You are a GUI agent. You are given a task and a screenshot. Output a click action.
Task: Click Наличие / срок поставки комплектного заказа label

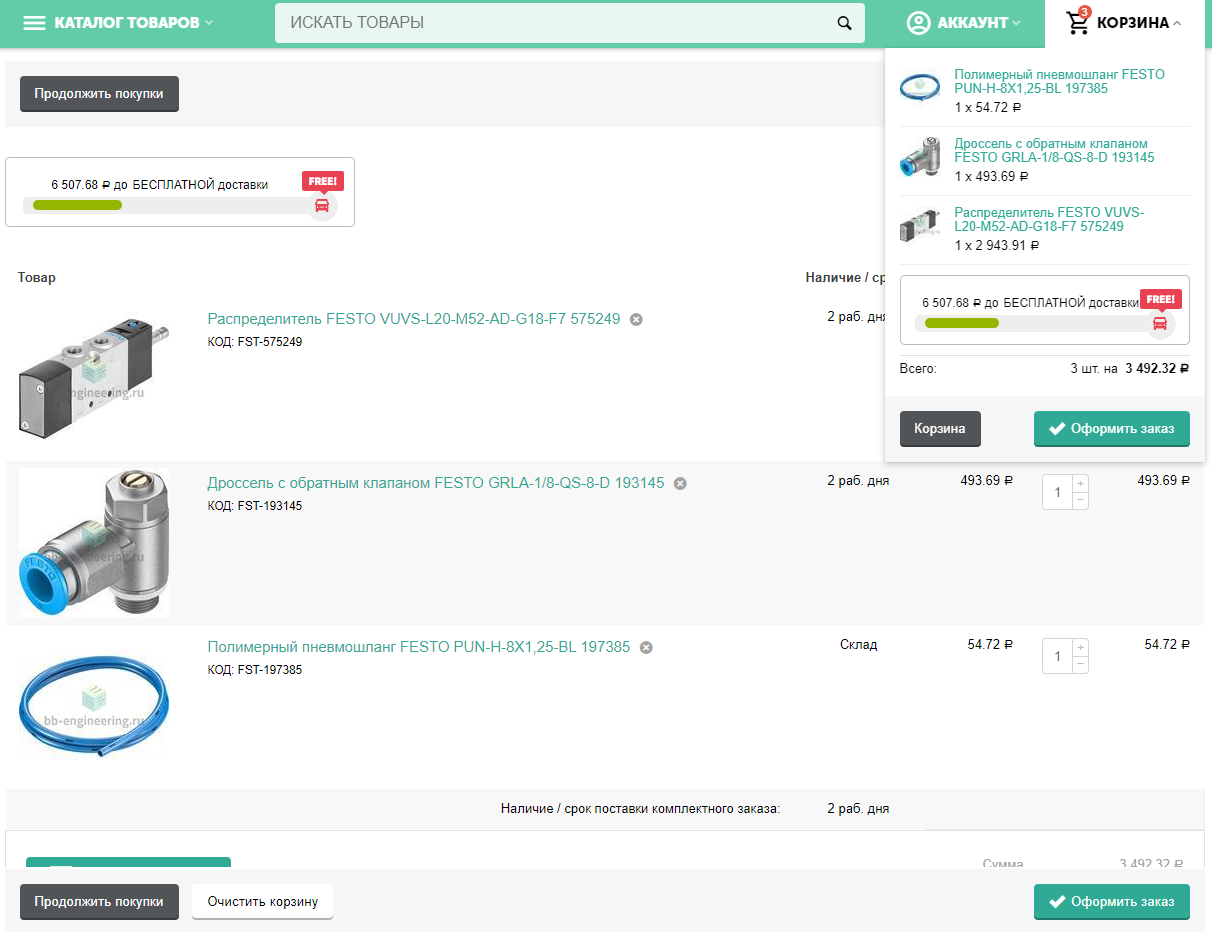coord(641,809)
